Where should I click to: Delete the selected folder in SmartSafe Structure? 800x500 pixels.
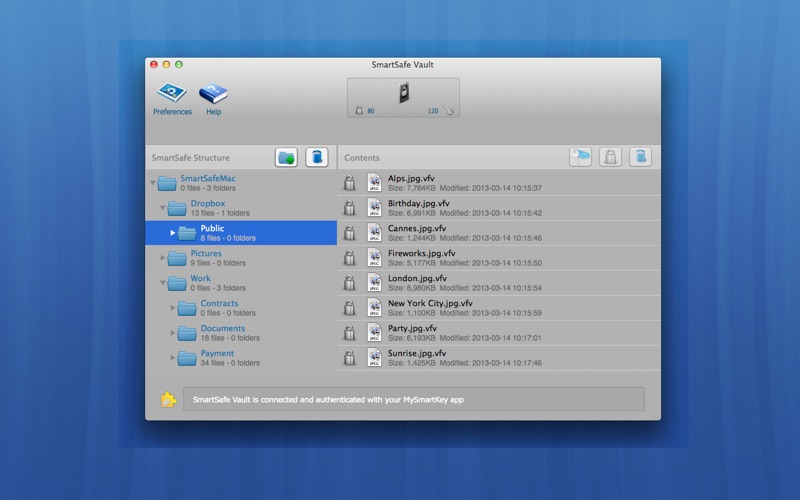(x=316, y=157)
